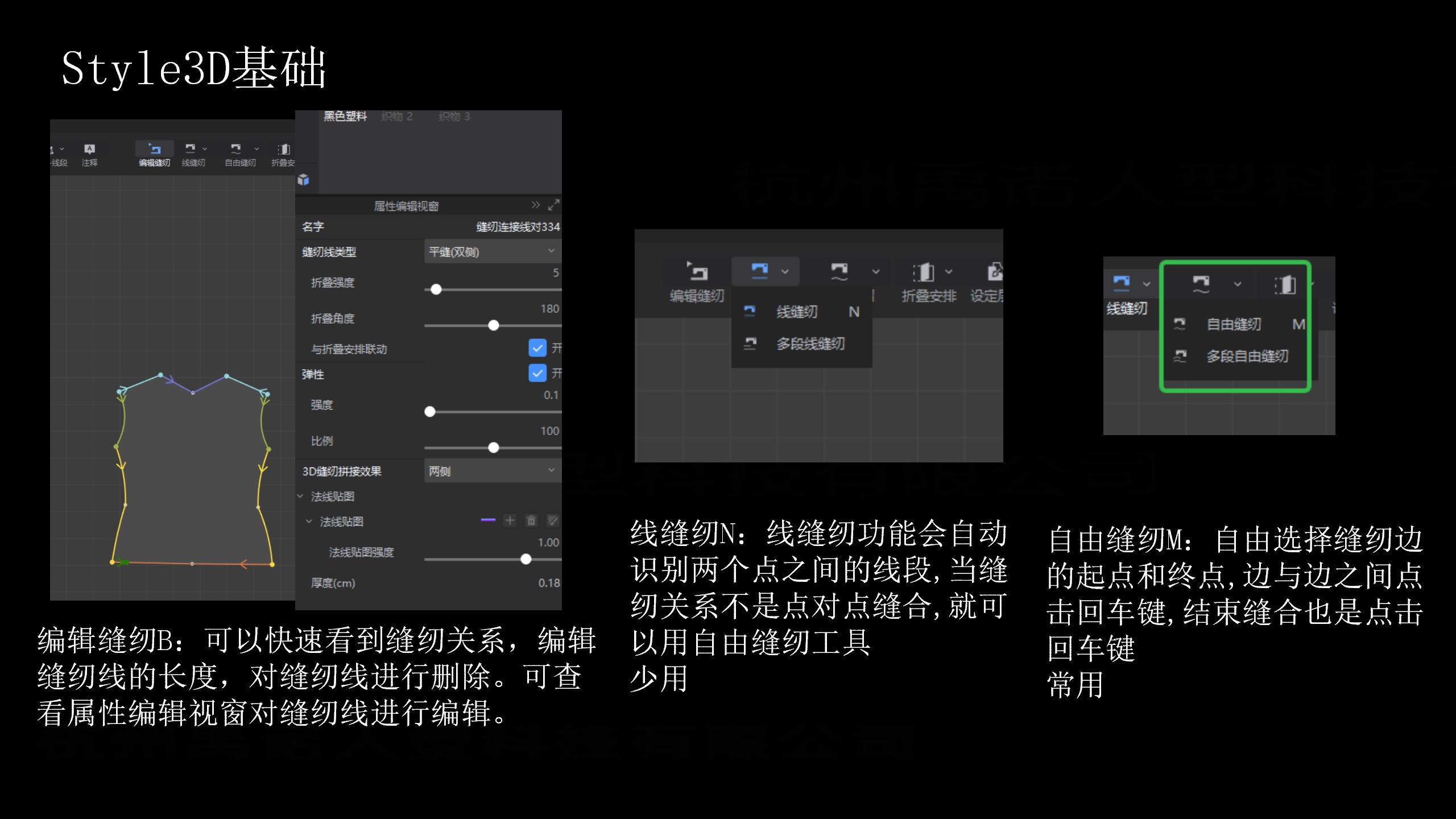The width and height of the screenshot is (1456, 819).
Task: Click 自由缝纫 icon in the 线缝纫-menu screenshot
Action: pos(839,271)
